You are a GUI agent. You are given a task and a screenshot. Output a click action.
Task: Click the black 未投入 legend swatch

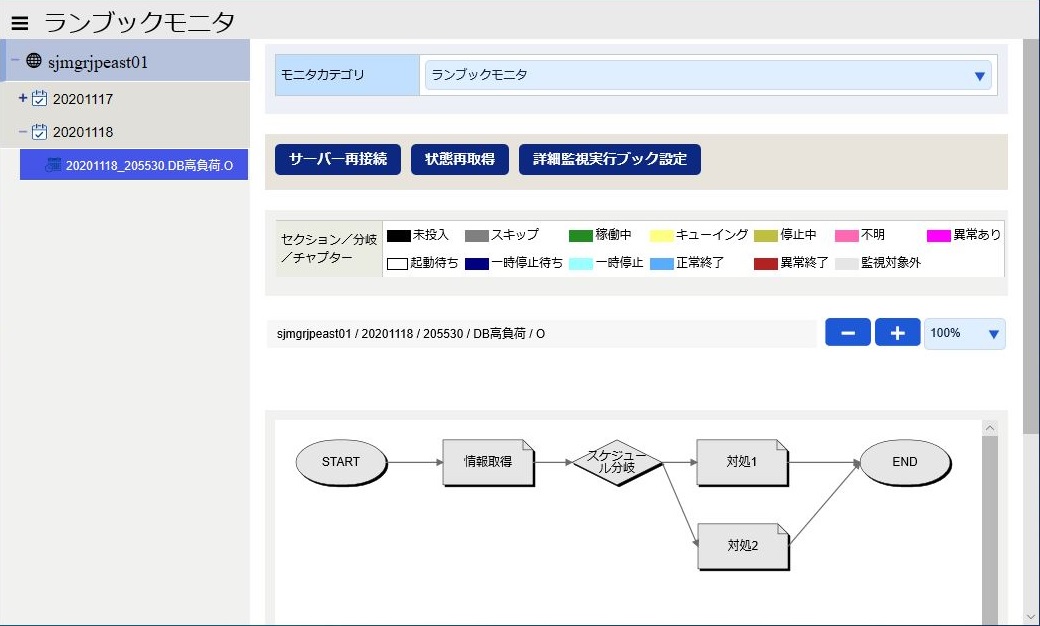(399, 236)
